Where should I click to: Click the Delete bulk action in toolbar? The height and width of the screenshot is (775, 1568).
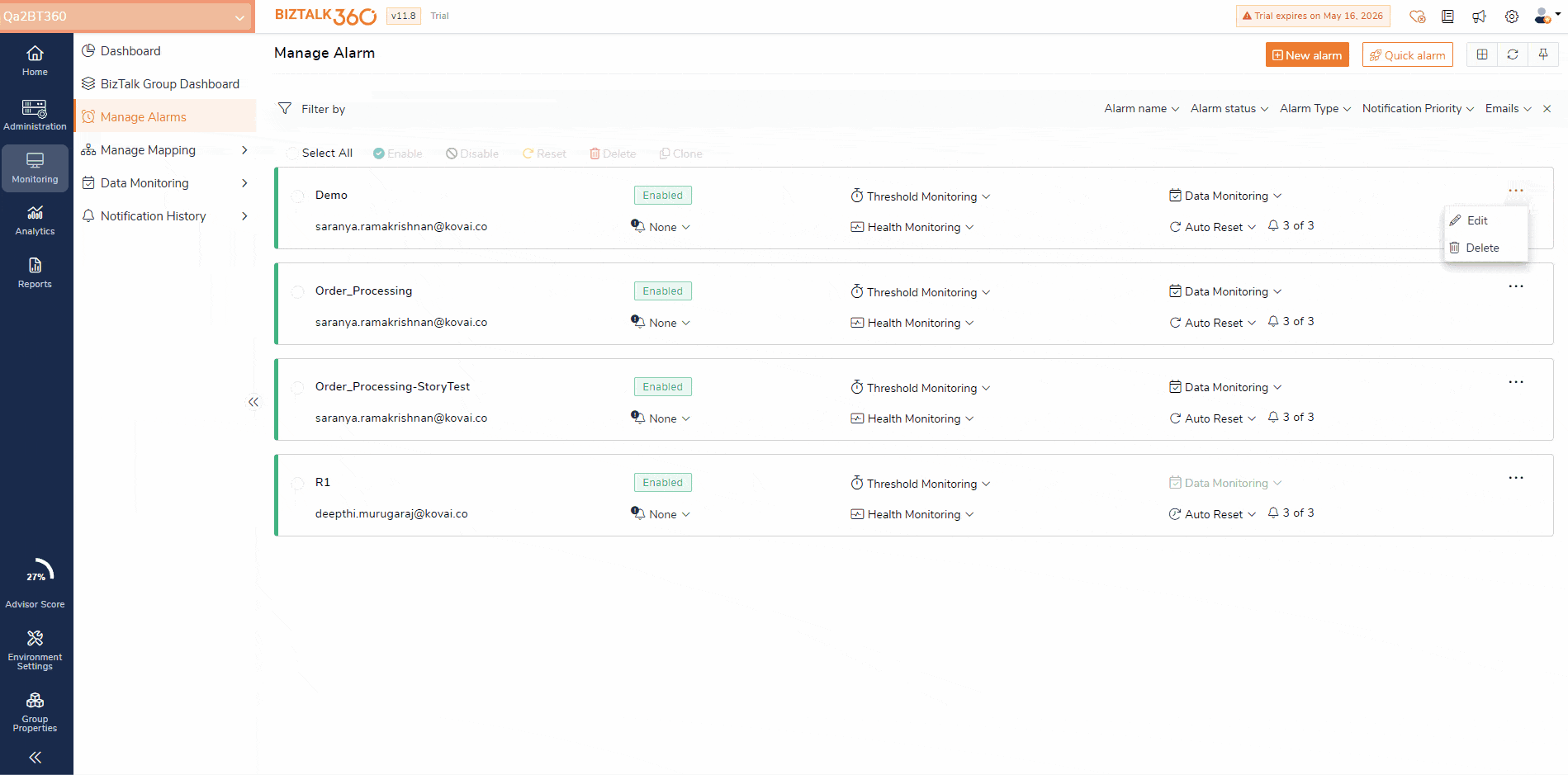(612, 154)
